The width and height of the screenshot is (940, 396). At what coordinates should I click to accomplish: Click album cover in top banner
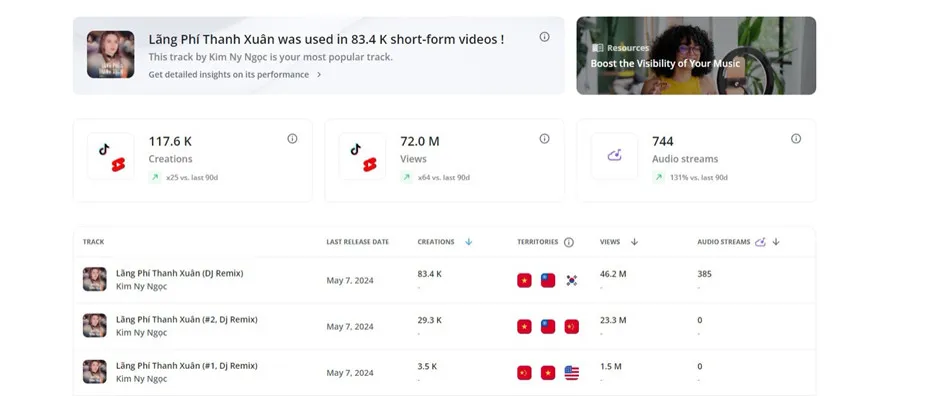[110, 55]
